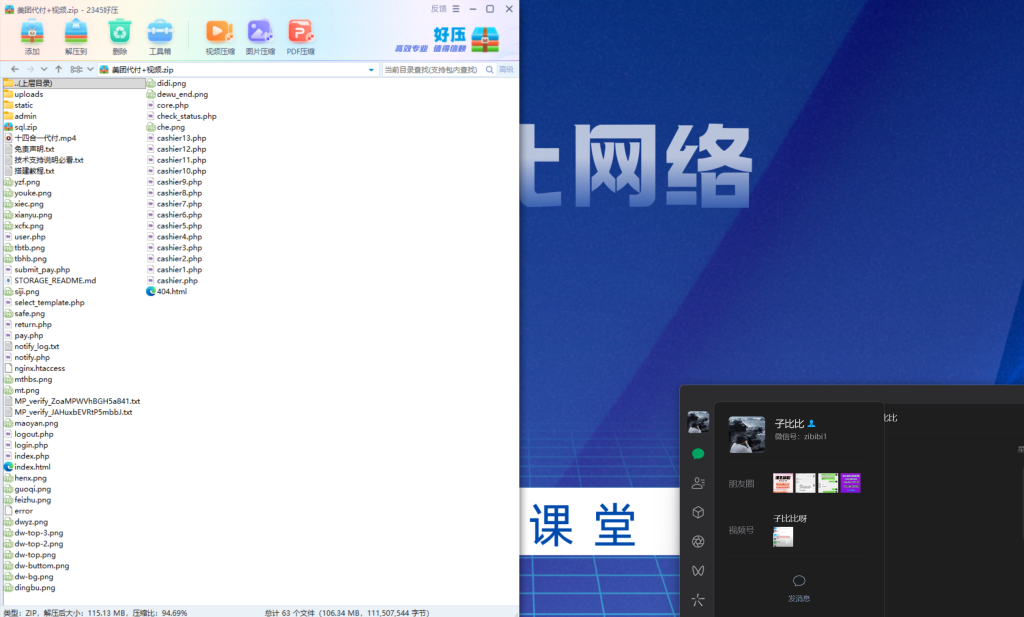Select the sql.zip file in the list
Image resolution: width=1024 pixels, height=617 pixels.
(x=30, y=126)
